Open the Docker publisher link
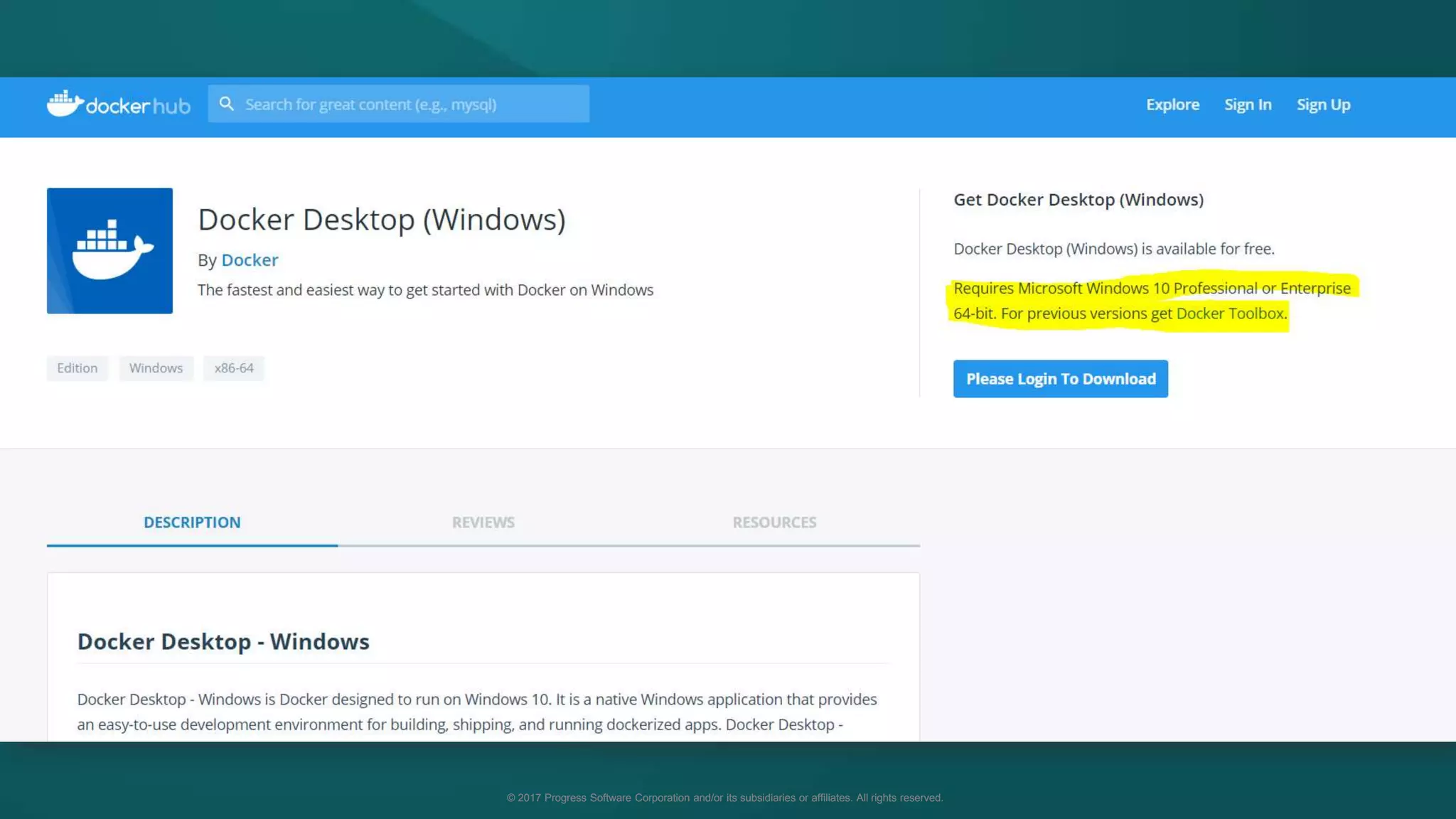Image resolution: width=1456 pixels, height=819 pixels. click(250, 260)
